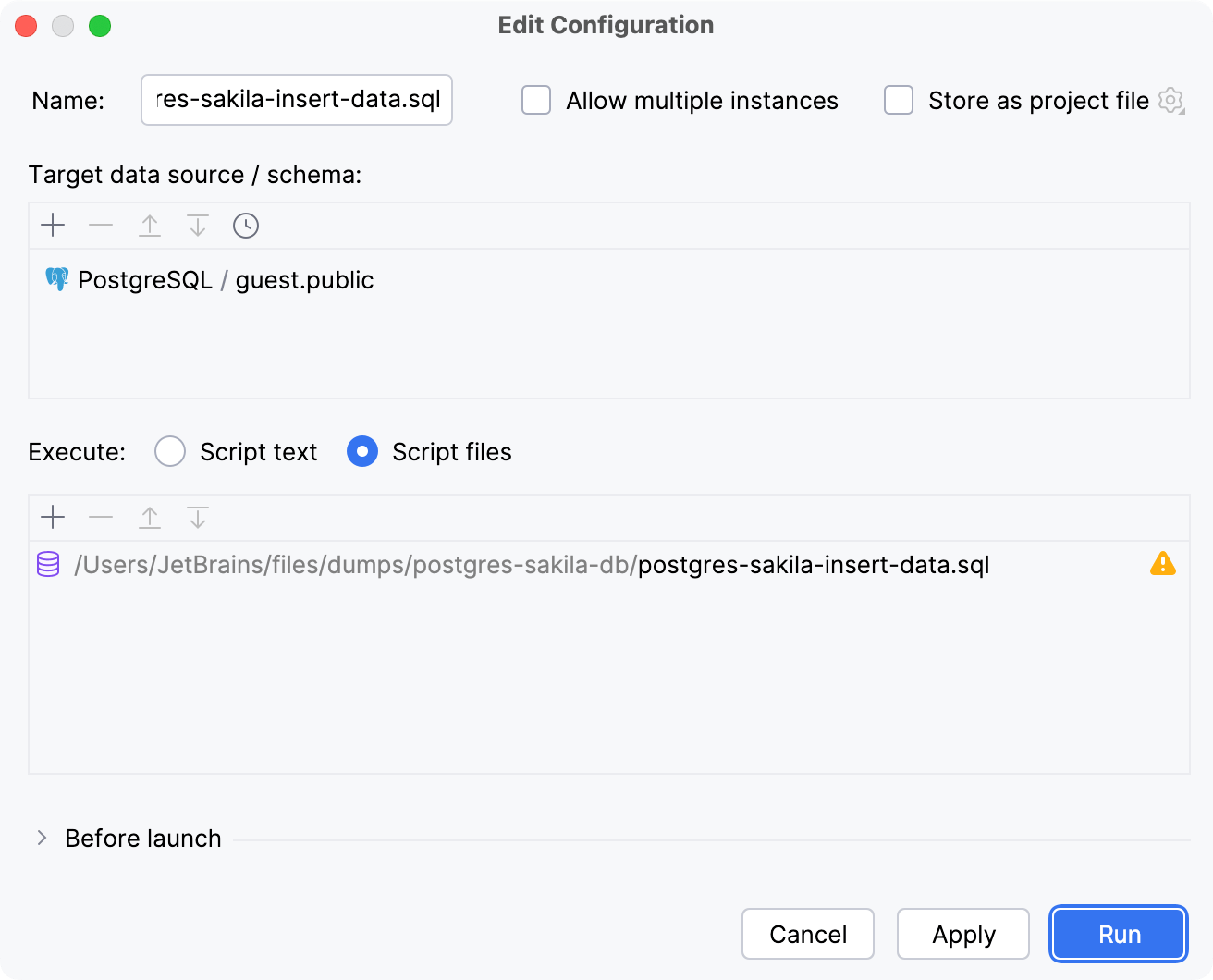Open recent data sources via clock icon
This screenshot has width=1213, height=980.
245,225
